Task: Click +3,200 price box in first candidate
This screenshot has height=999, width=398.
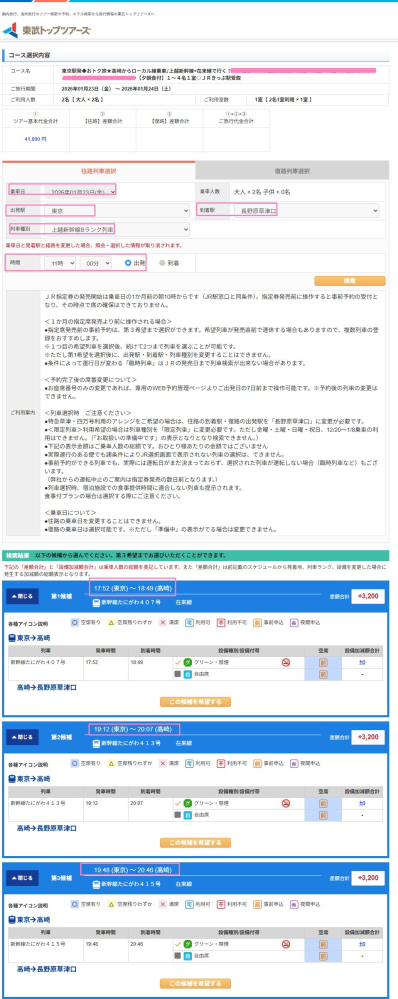Action: 367,596
